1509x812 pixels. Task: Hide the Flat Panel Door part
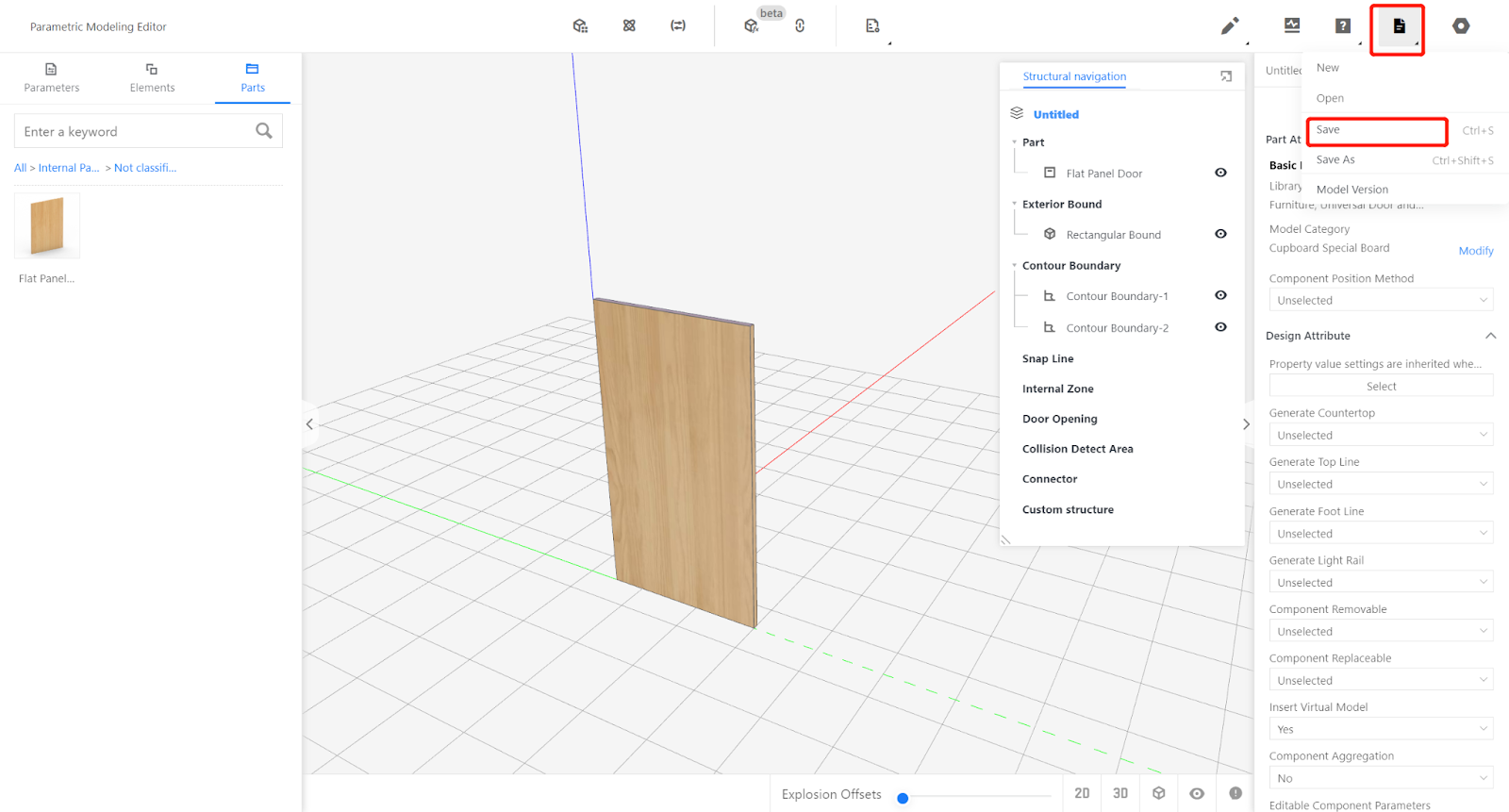pyautogui.click(x=1220, y=173)
